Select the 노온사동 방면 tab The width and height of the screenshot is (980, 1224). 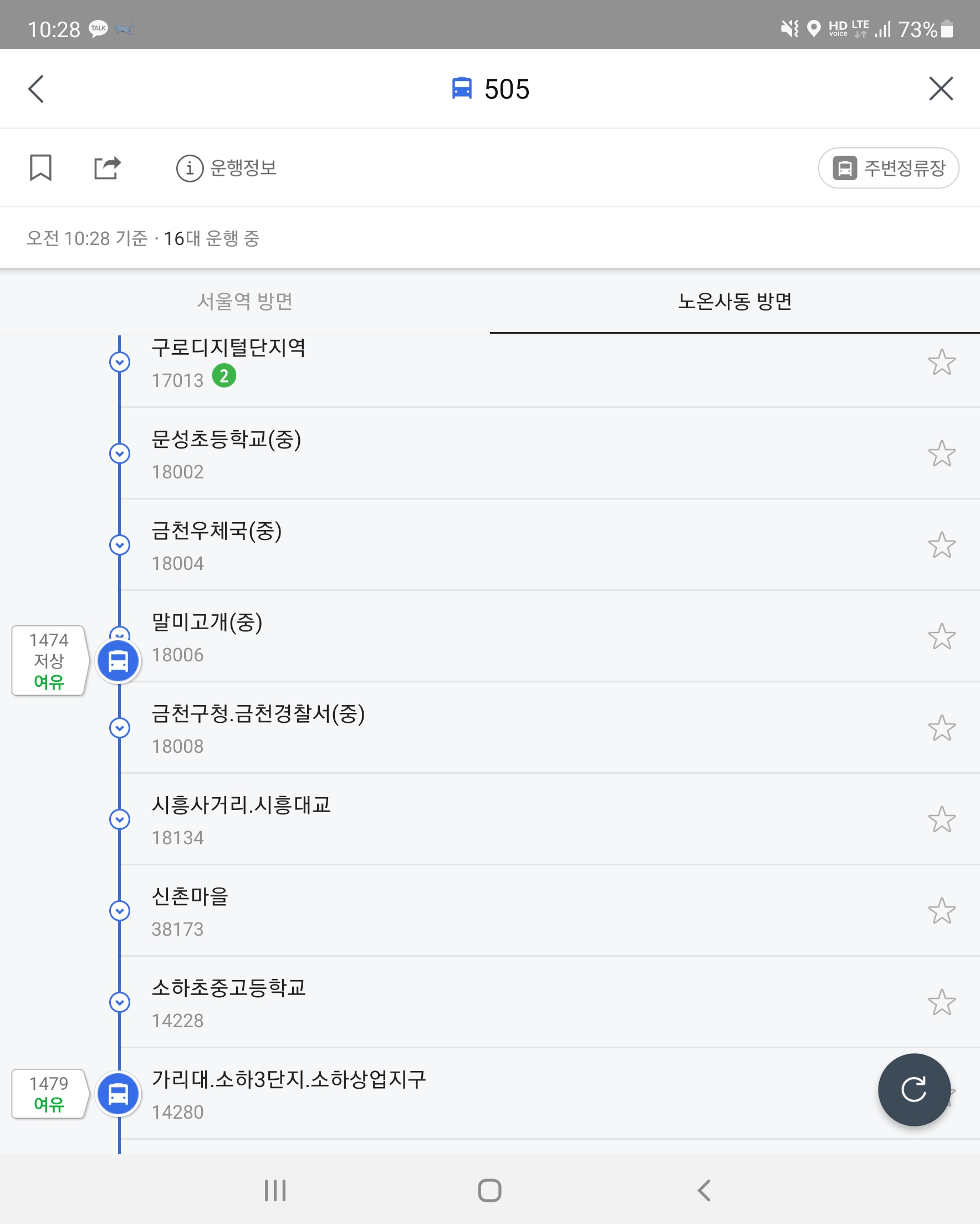click(x=734, y=301)
